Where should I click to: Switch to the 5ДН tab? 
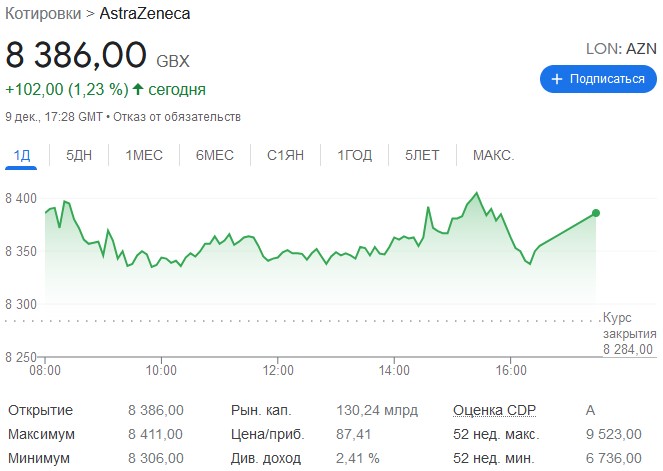pyautogui.click(x=79, y=156)
